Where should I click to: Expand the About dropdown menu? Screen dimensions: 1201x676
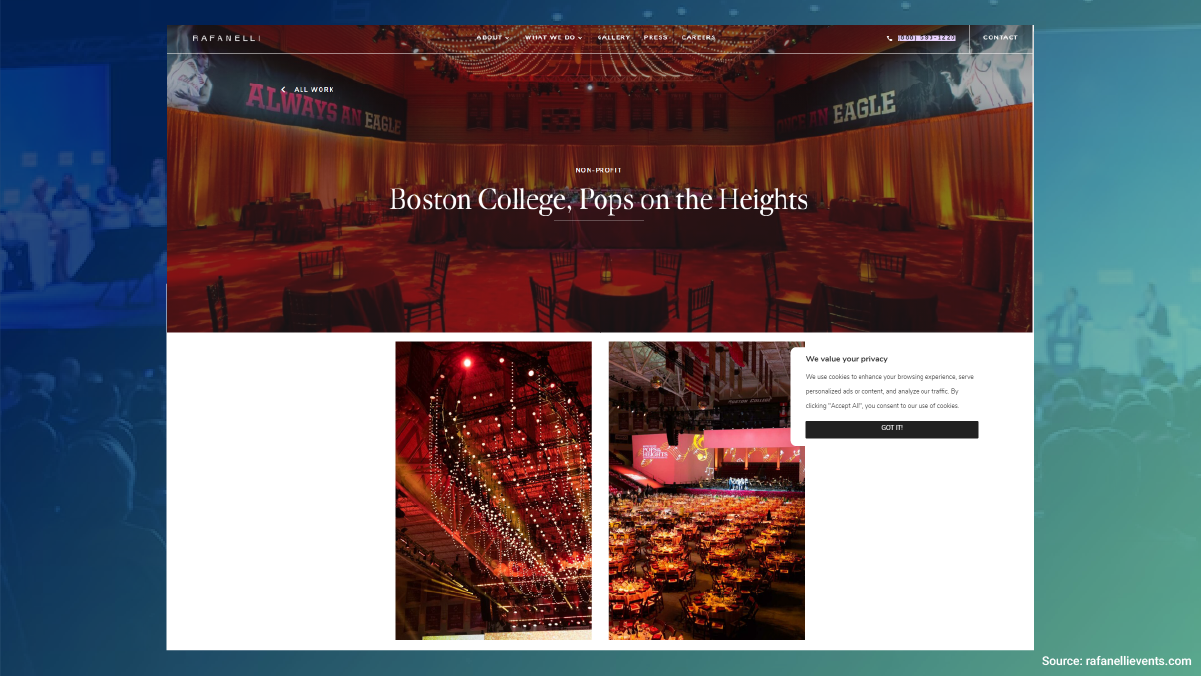pos(493,38)
